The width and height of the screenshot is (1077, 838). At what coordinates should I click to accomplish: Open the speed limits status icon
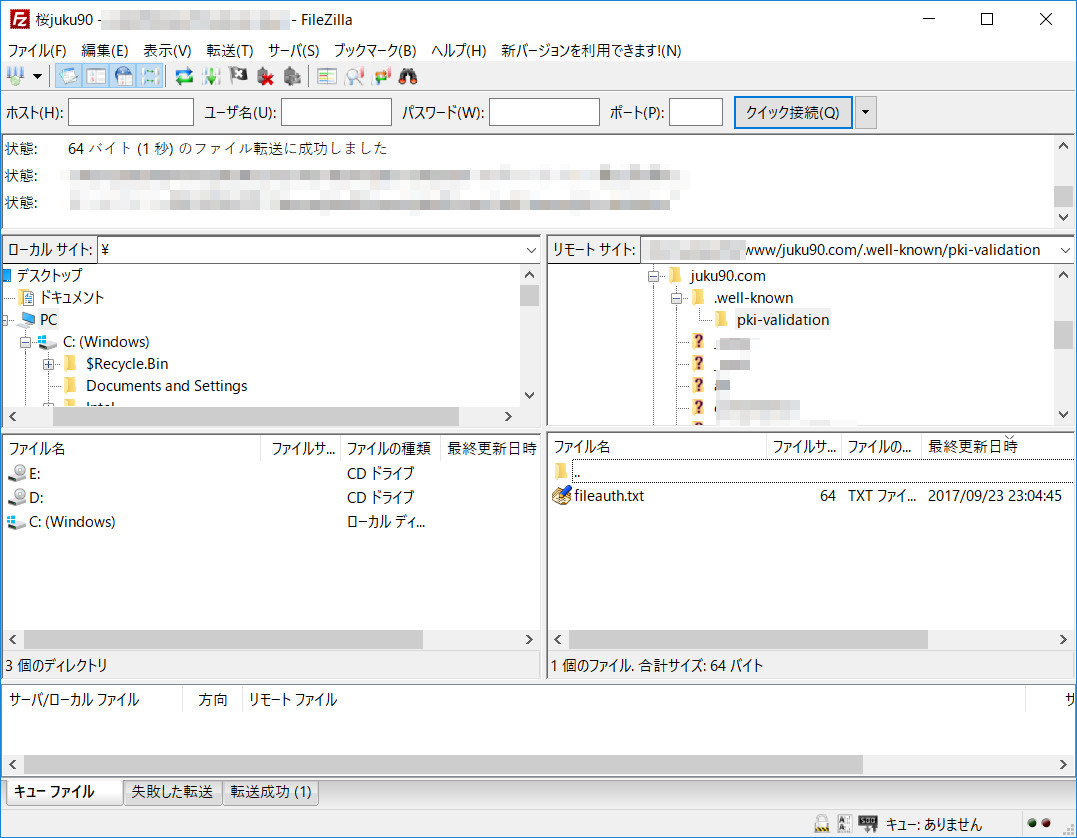(868, 824)
